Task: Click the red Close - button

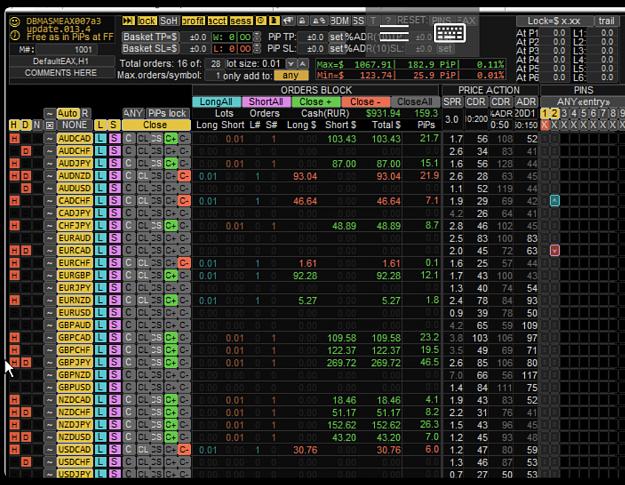Action: [x=365, y=102]
